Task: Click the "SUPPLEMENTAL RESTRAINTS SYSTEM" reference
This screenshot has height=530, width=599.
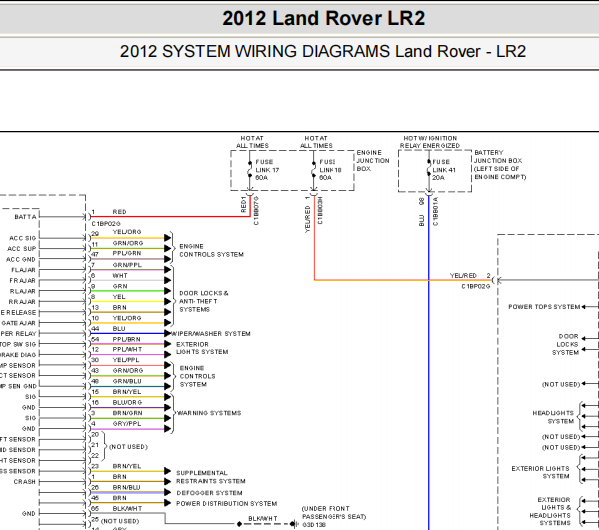Action: coord(210,477)
